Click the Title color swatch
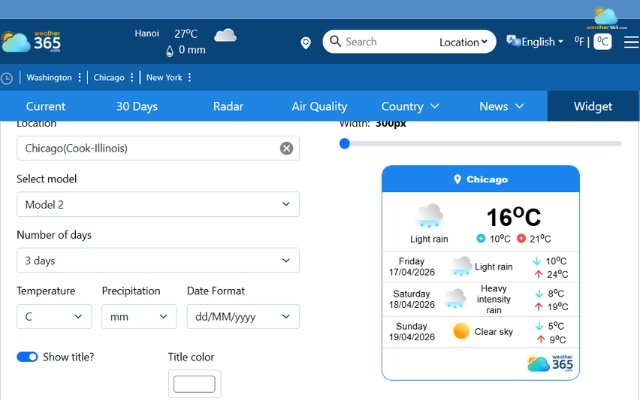 [194, 384]
